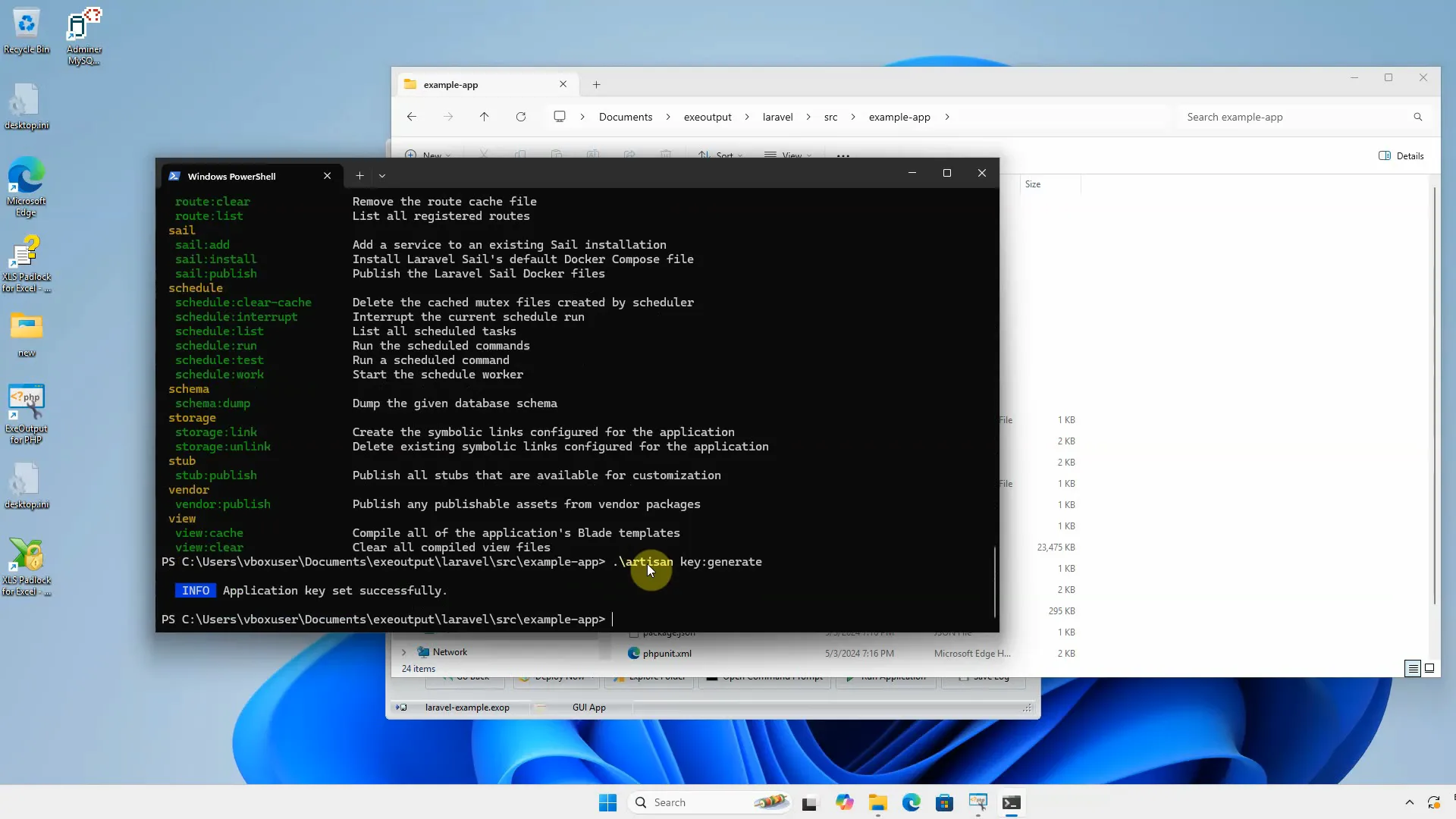
Task: Switch to details list view
Action: [x=1412, y=668]
